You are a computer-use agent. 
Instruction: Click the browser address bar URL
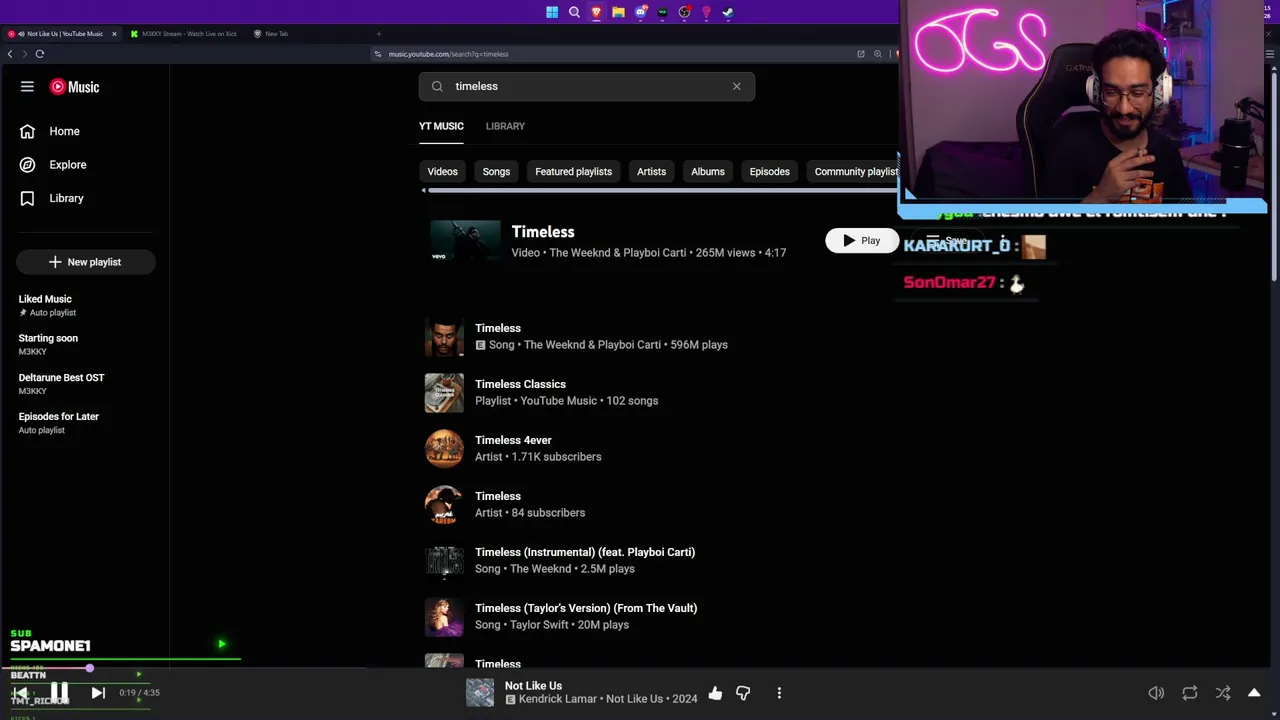click(x=449, y=54)
